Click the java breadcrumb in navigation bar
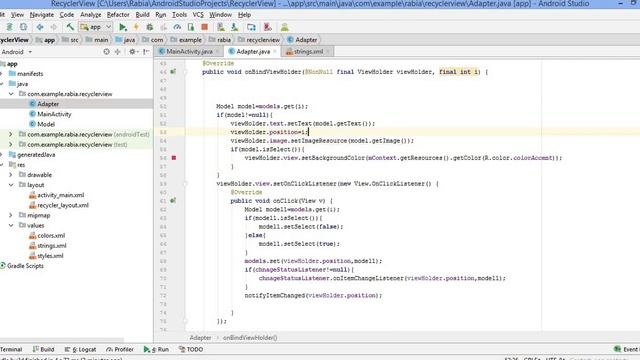Viewport: 640px width, 360px height. coord(129,40)
